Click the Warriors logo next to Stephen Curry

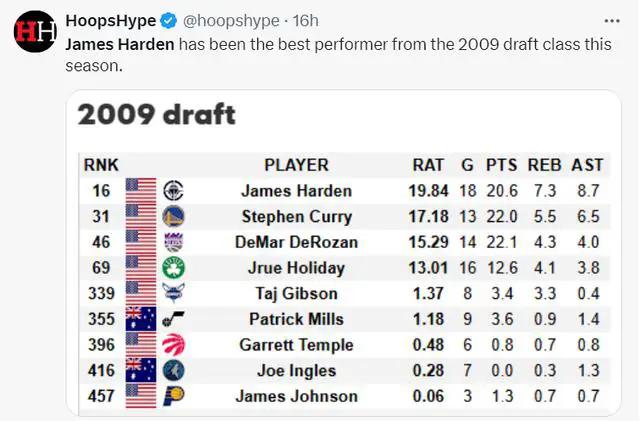click(173, 216)
